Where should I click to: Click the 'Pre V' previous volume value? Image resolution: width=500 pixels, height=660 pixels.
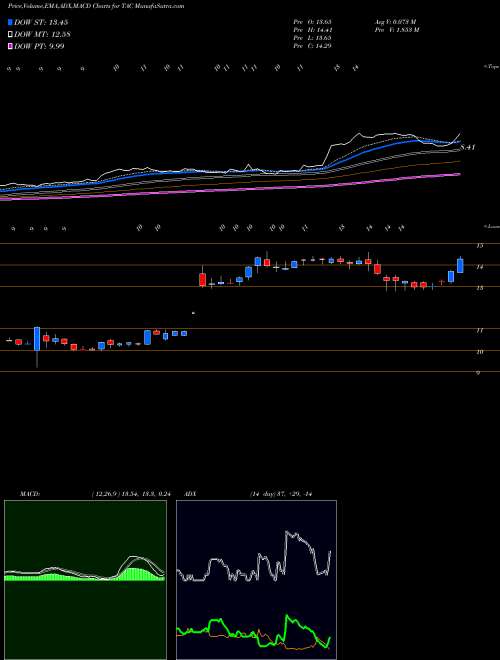[x=396, y=29]
